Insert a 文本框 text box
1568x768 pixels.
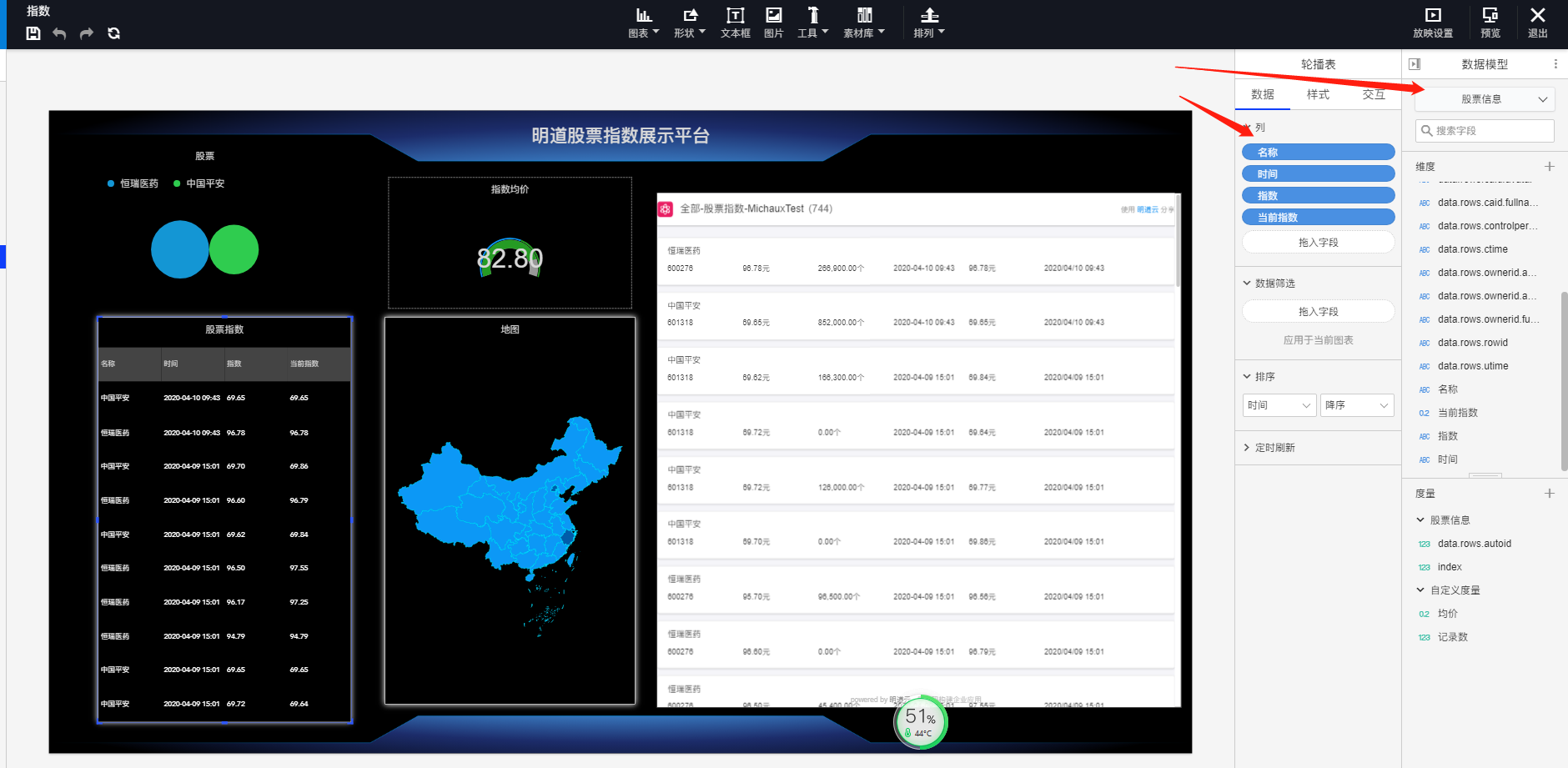point(736,23)
